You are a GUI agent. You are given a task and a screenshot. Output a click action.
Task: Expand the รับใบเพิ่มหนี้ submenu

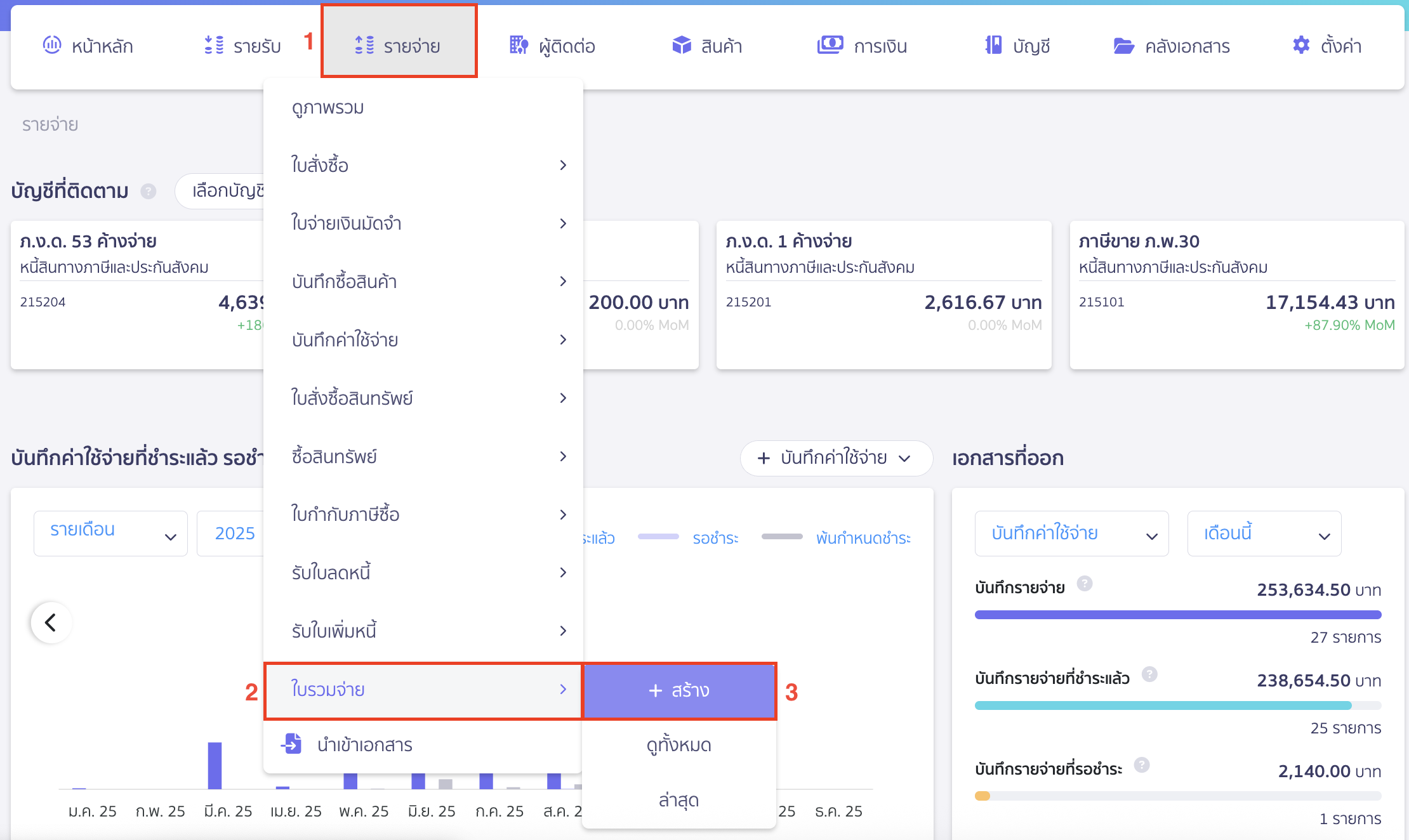(423, 631)
